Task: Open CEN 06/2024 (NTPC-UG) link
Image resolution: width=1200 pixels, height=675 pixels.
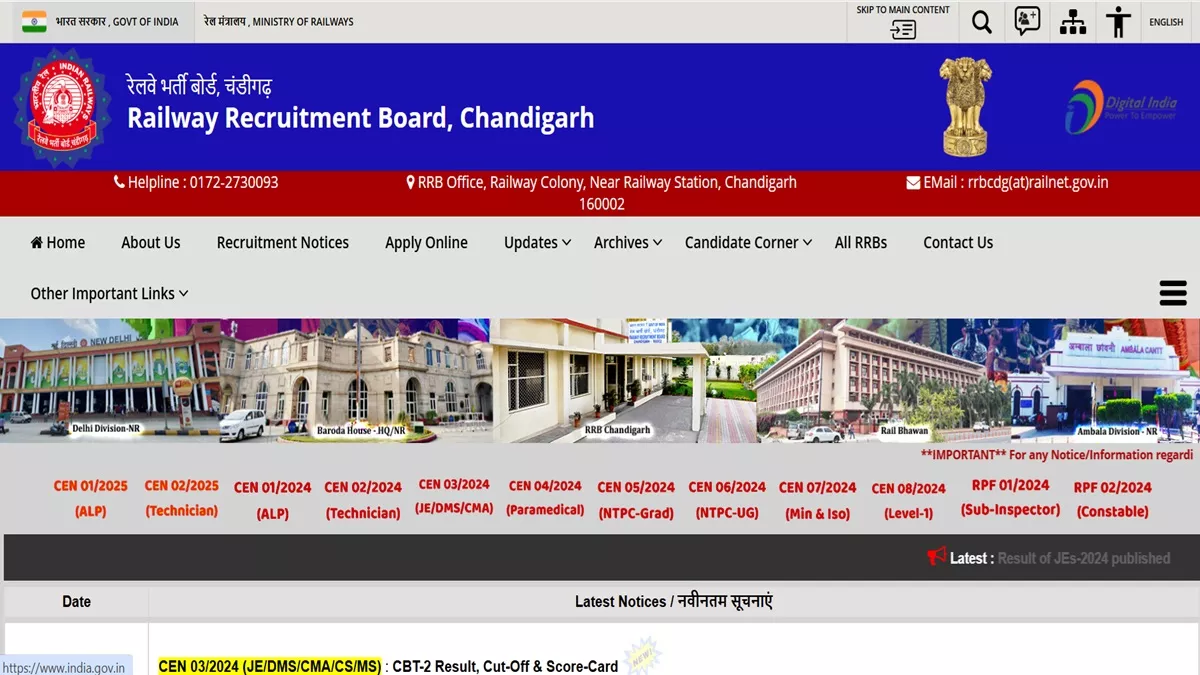Action: [727, 499]
